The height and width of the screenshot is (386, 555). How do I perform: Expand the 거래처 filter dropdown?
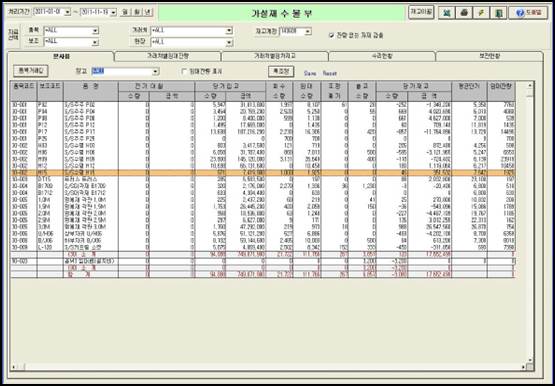229,31
